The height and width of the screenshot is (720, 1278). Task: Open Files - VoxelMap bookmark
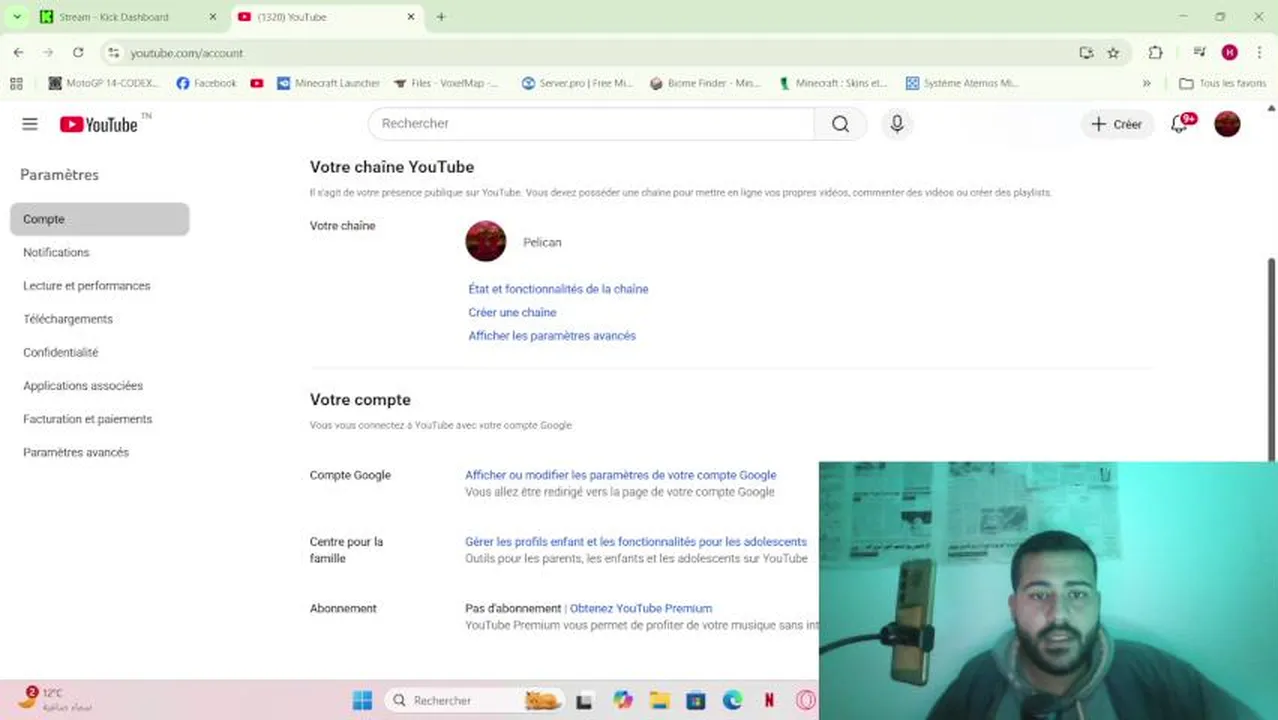pyautogui.click(x=446, y=83)
